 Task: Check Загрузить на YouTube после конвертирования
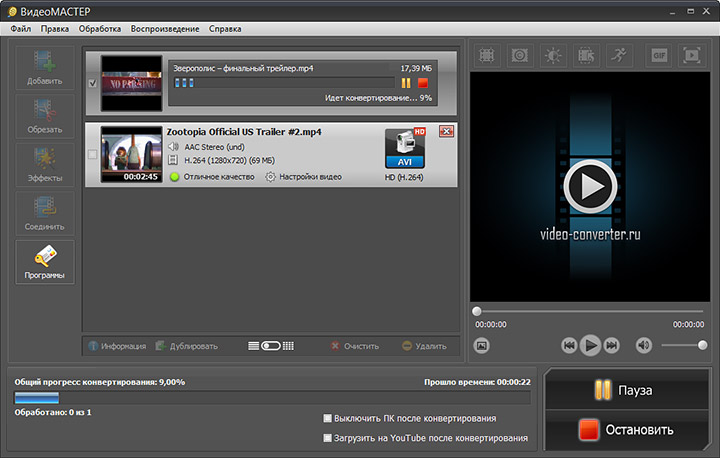tap(328, 438)
